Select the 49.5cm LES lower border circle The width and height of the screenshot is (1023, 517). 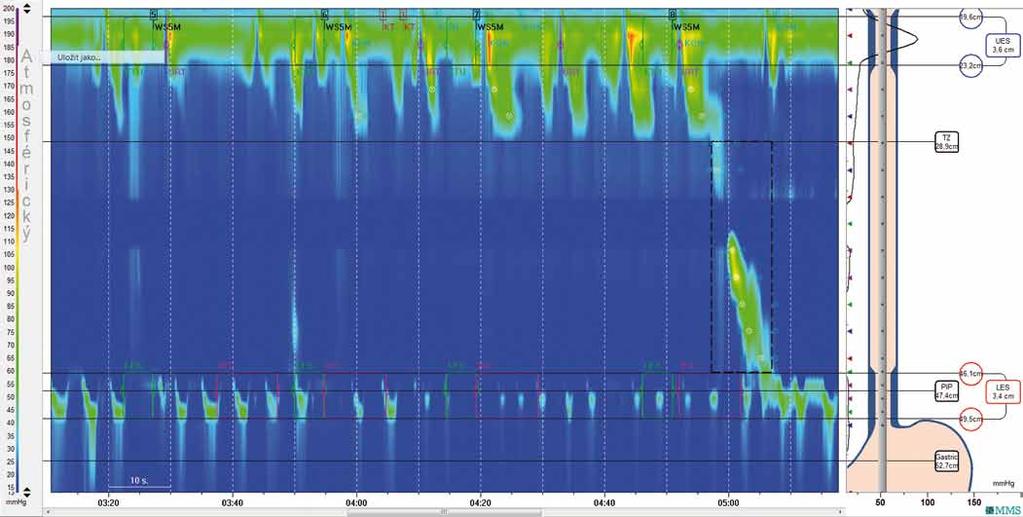tap(970, 419)
